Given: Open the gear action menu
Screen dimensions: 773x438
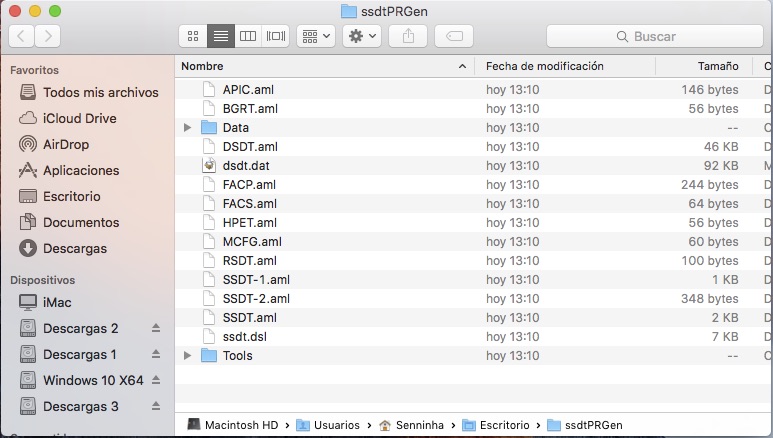Looking at the screenshot, I should point(362,36).
